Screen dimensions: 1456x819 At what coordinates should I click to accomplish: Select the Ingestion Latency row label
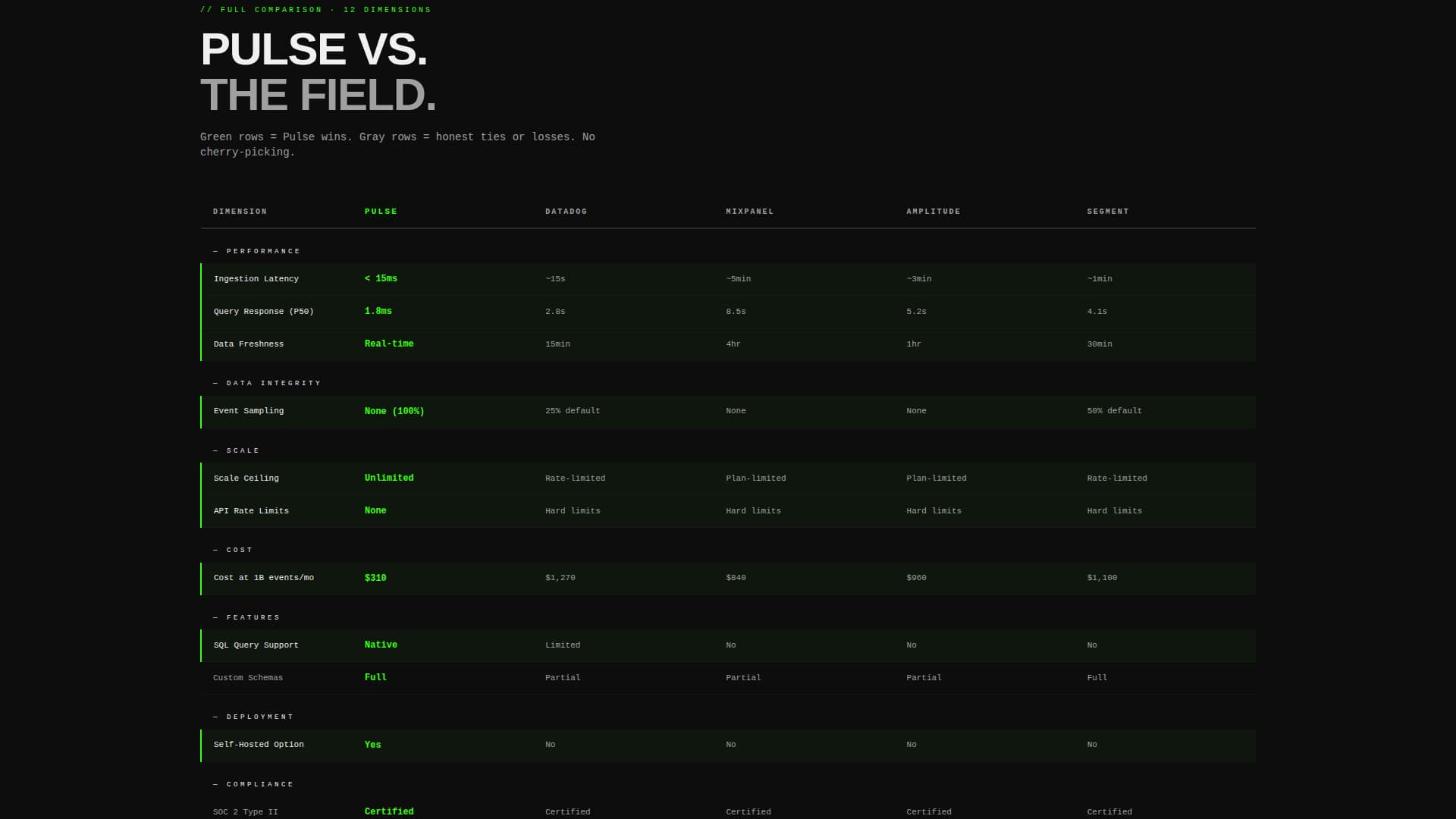(256, 279)
